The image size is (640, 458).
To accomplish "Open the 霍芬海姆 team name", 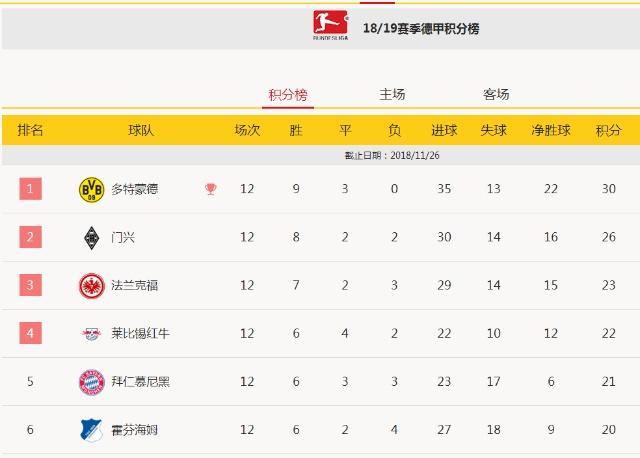I will (x=135, y=430).
